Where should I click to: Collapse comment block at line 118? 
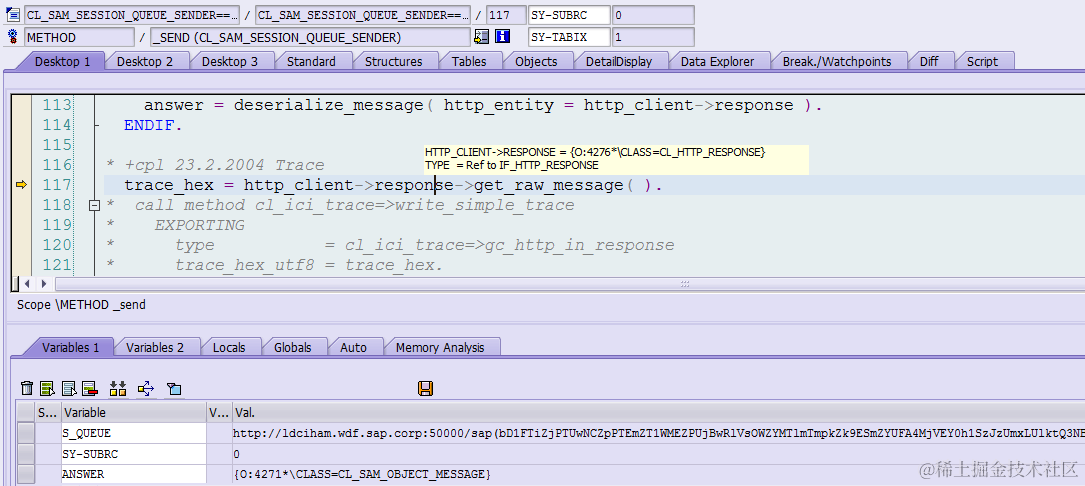(95, 206)
